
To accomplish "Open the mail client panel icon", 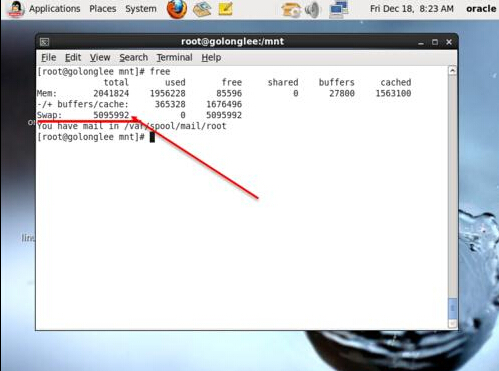I will [202, 9].
